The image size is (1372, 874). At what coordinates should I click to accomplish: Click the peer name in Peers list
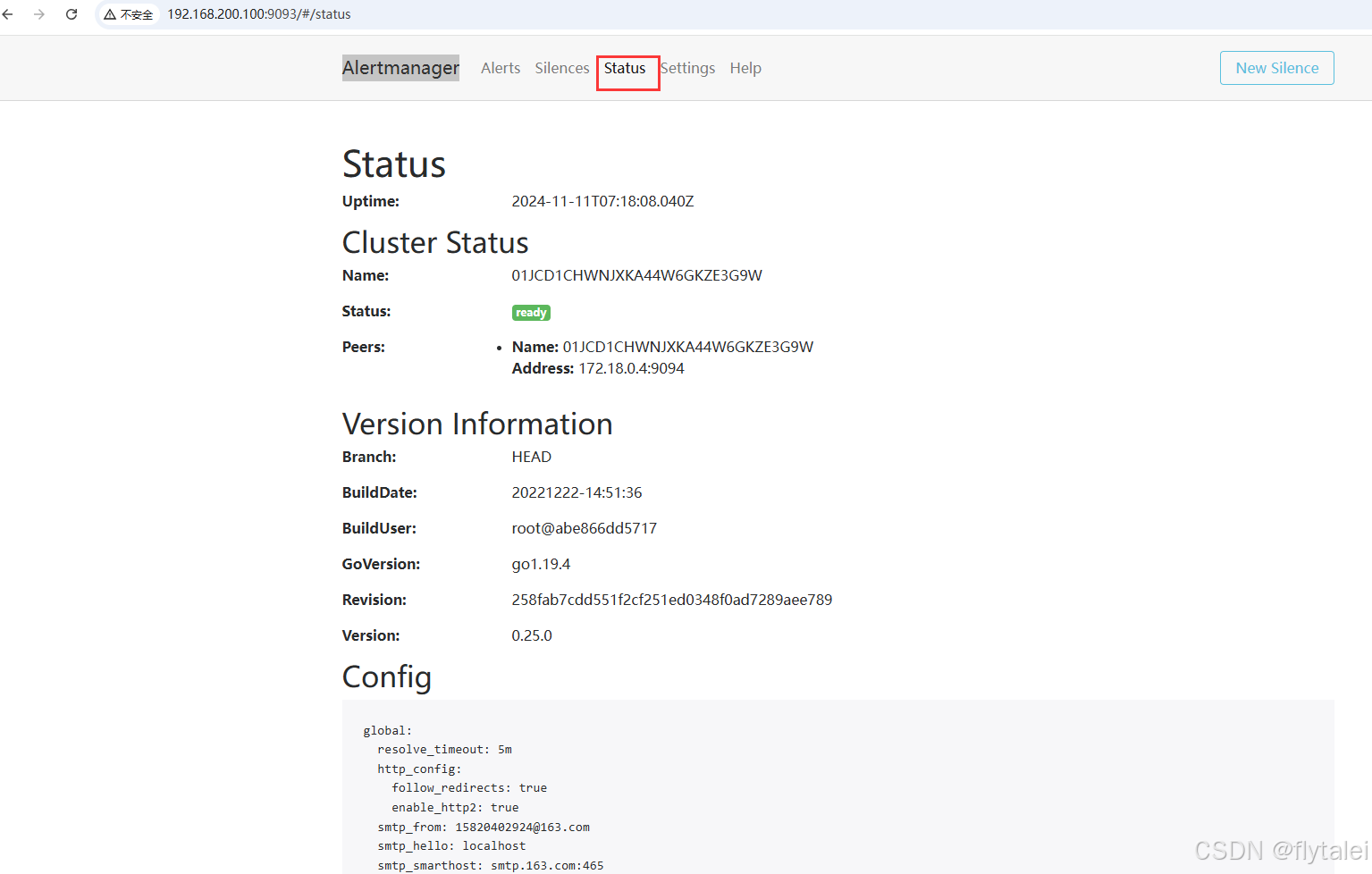[x=687, y=347]
